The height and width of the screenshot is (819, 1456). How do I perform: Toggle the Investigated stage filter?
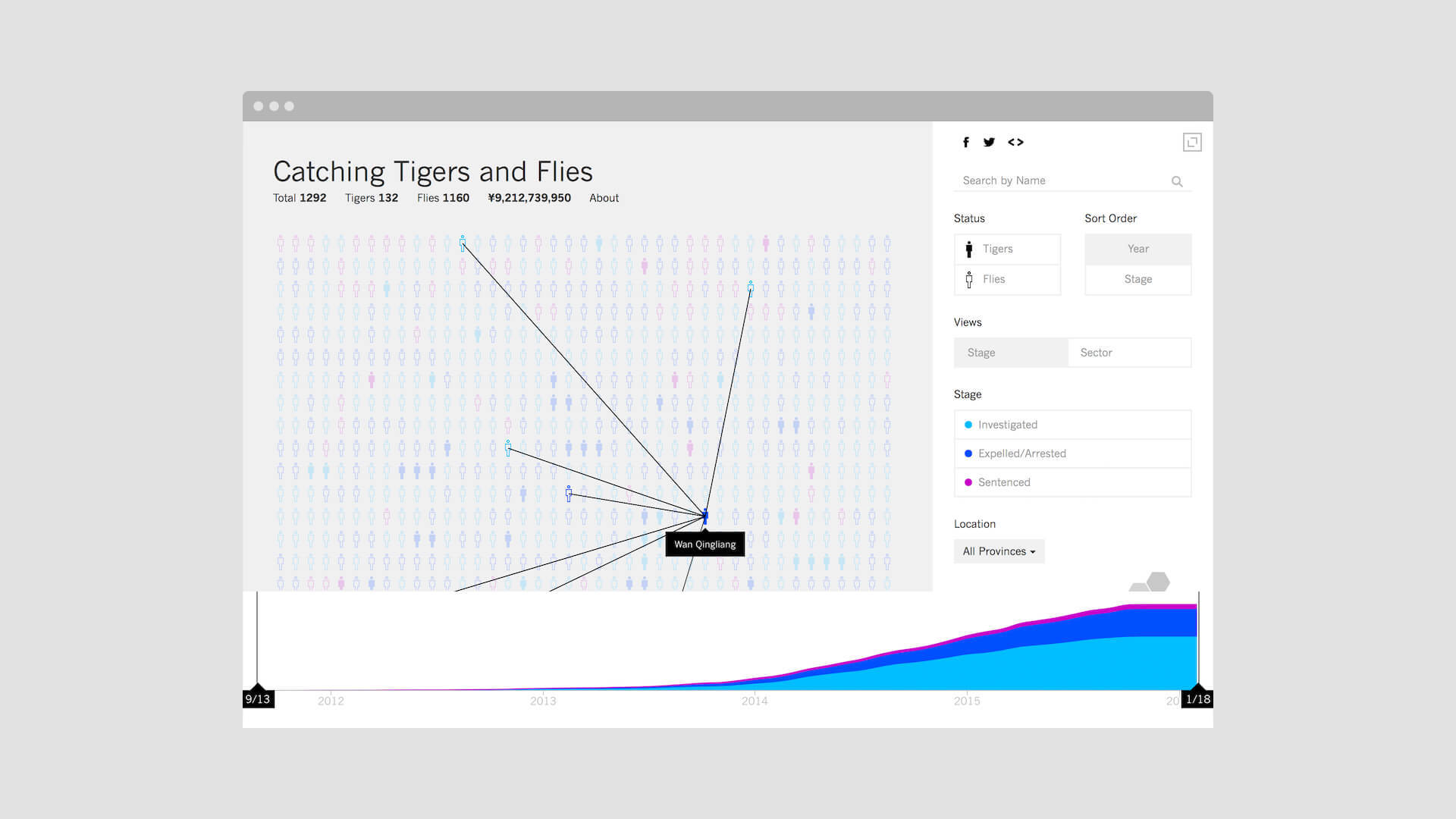coord(1072,425)
